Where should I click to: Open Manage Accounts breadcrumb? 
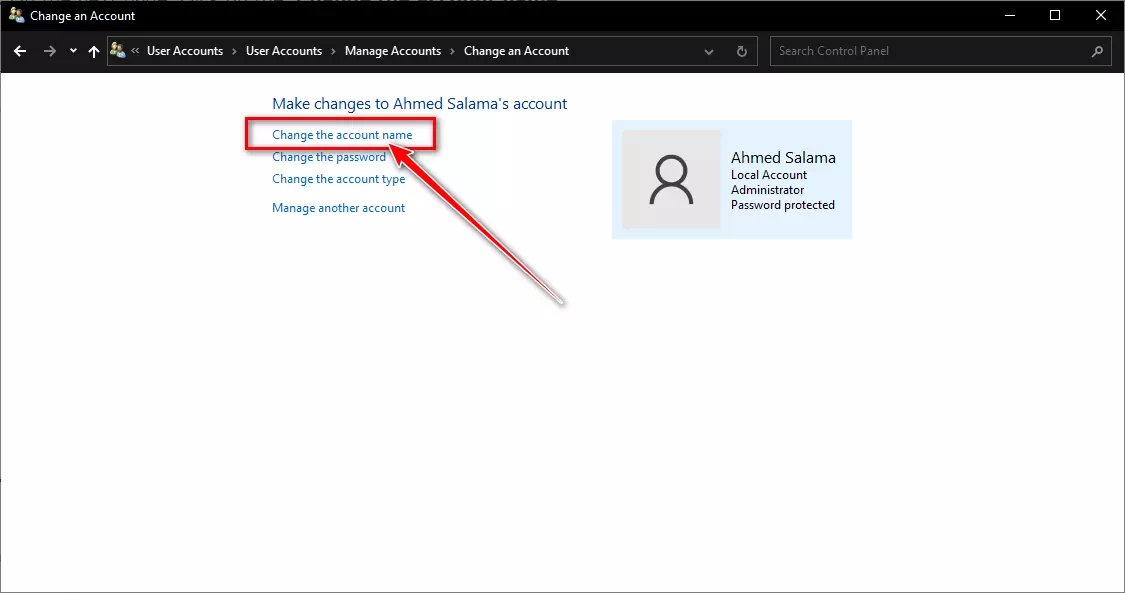point(393,51)
